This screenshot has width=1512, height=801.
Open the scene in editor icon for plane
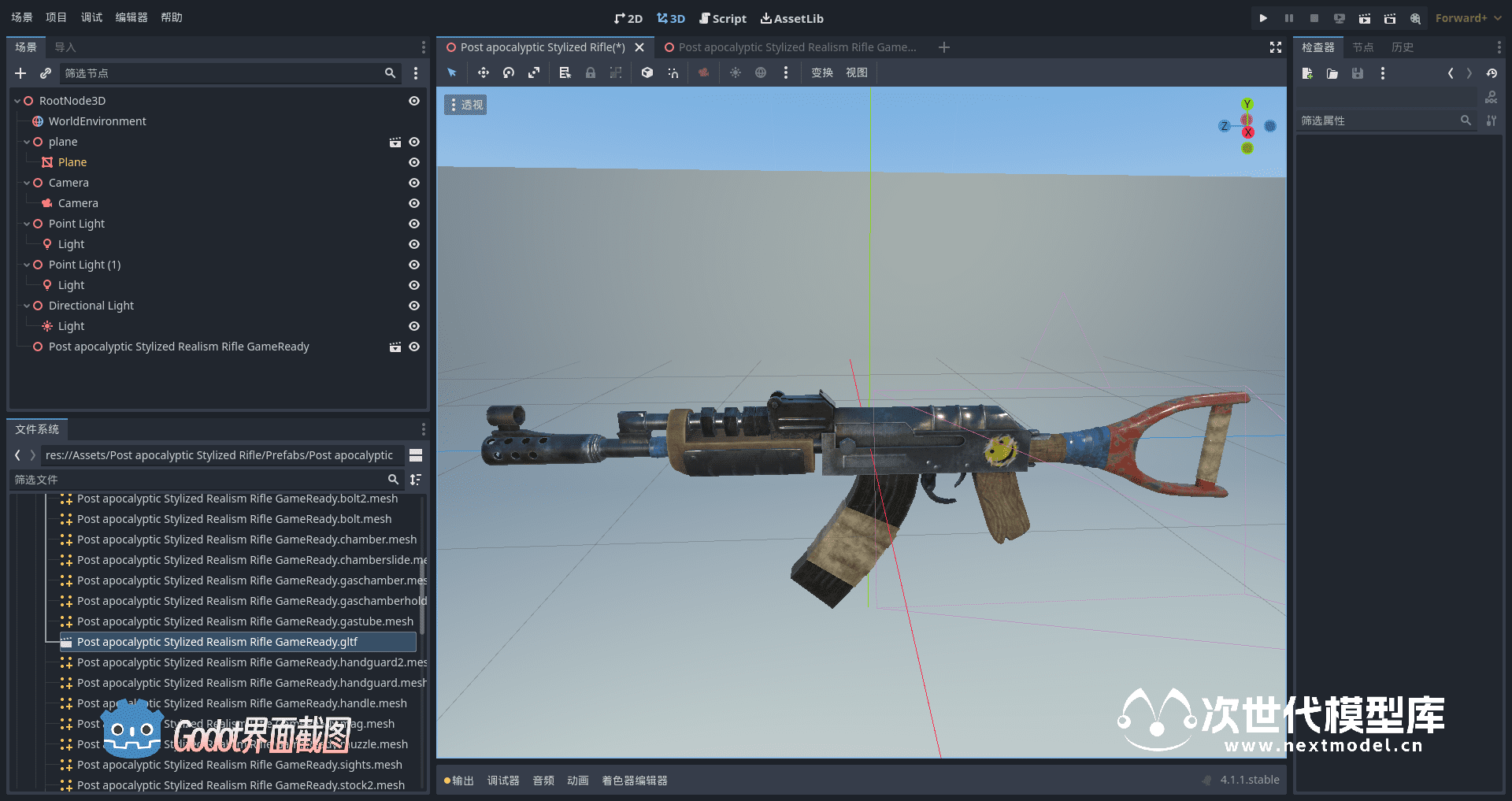click(x=395, y=142)
